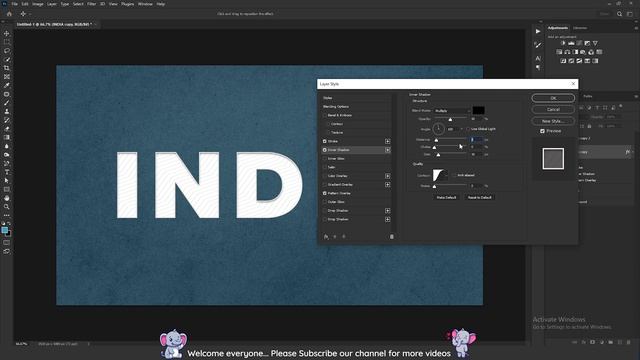Image resolution: width=640 pixels, height=360 pixels.
Task: Click the Distance value input field
Action: tap(476, 140)
